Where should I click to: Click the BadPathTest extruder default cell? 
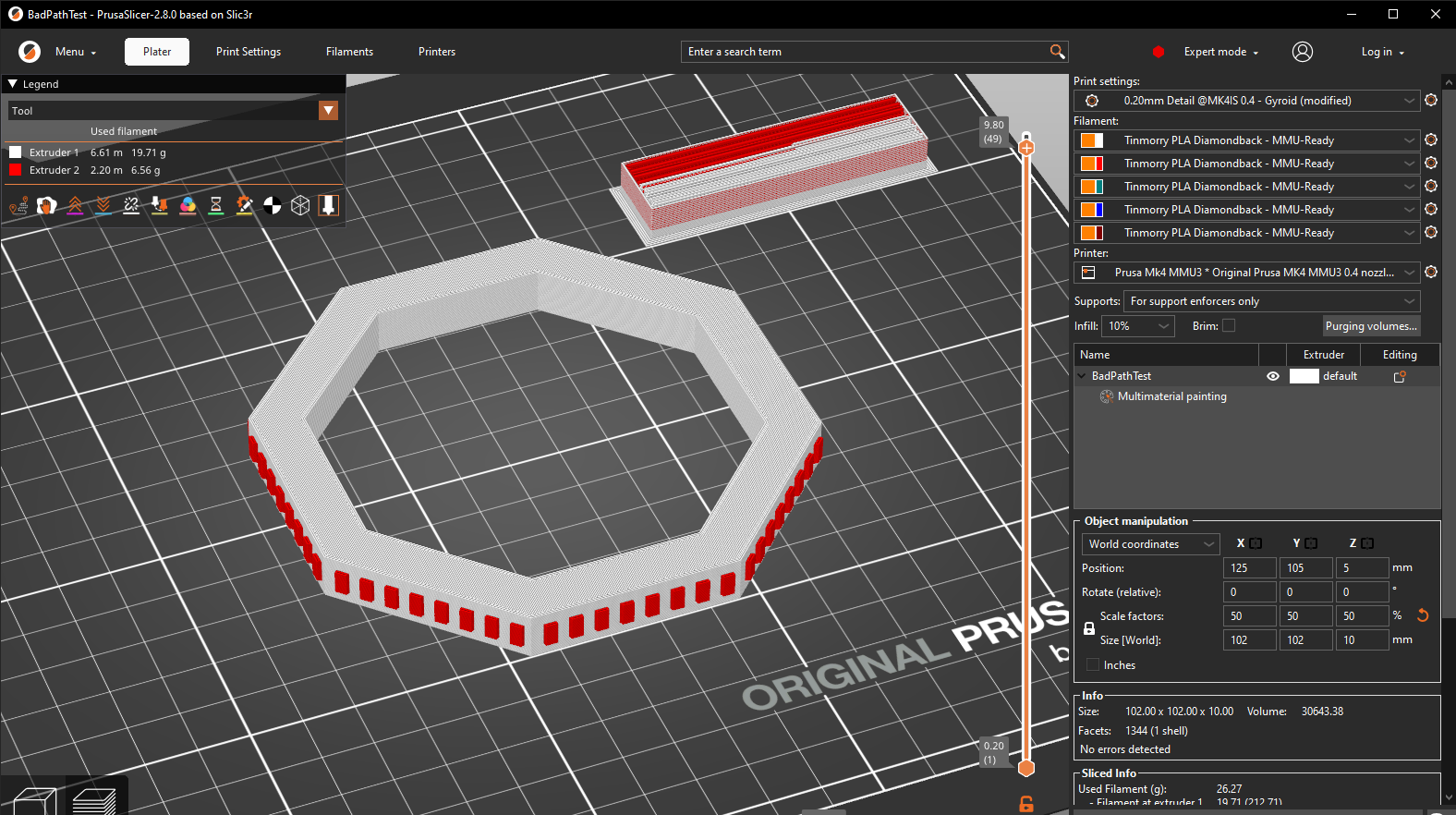point(1323,376)
